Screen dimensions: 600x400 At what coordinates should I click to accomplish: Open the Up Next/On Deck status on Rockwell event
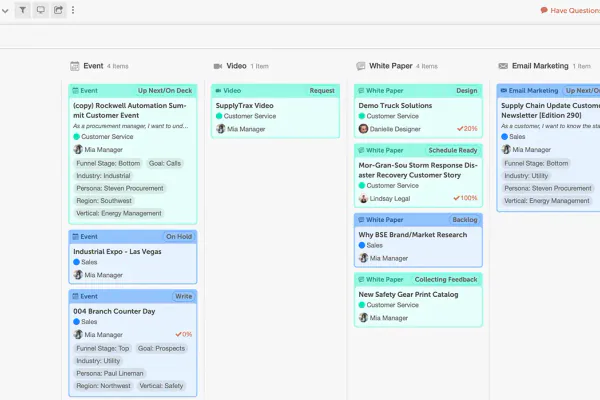click(165, 91)
